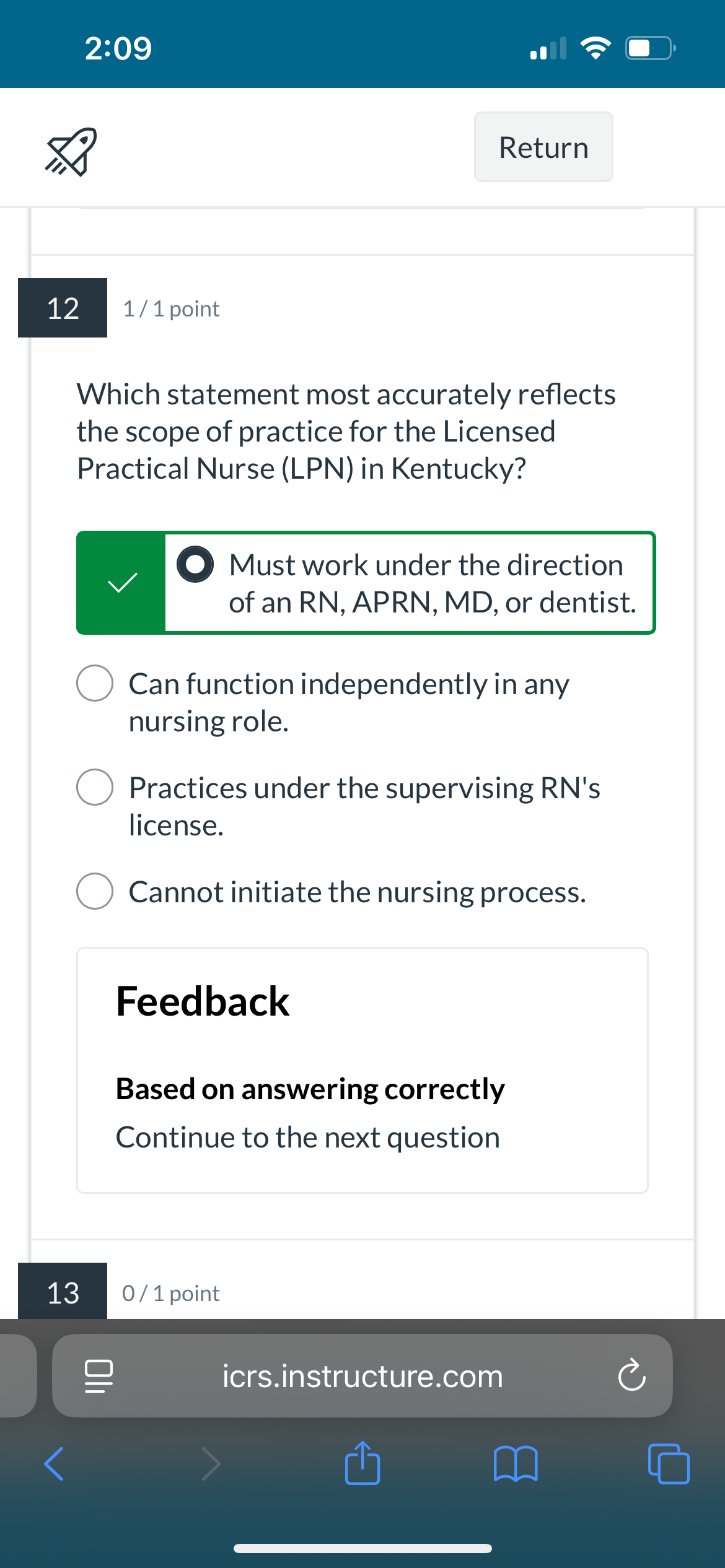Select 'Must work under the direction' radio
The width and height of the screenshot is (725, 1568).
point(195,564)
